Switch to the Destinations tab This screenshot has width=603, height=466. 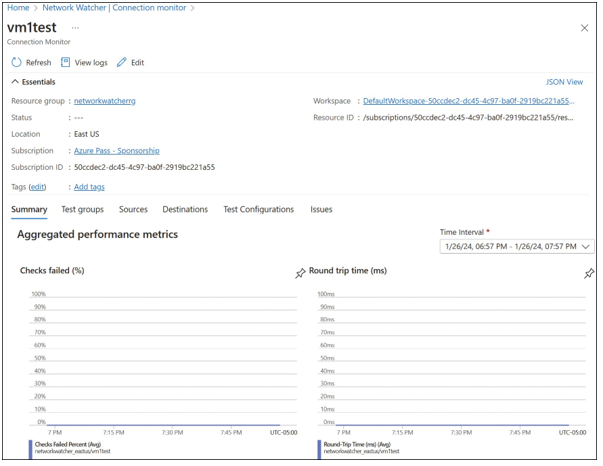click(x=185, y=210)
